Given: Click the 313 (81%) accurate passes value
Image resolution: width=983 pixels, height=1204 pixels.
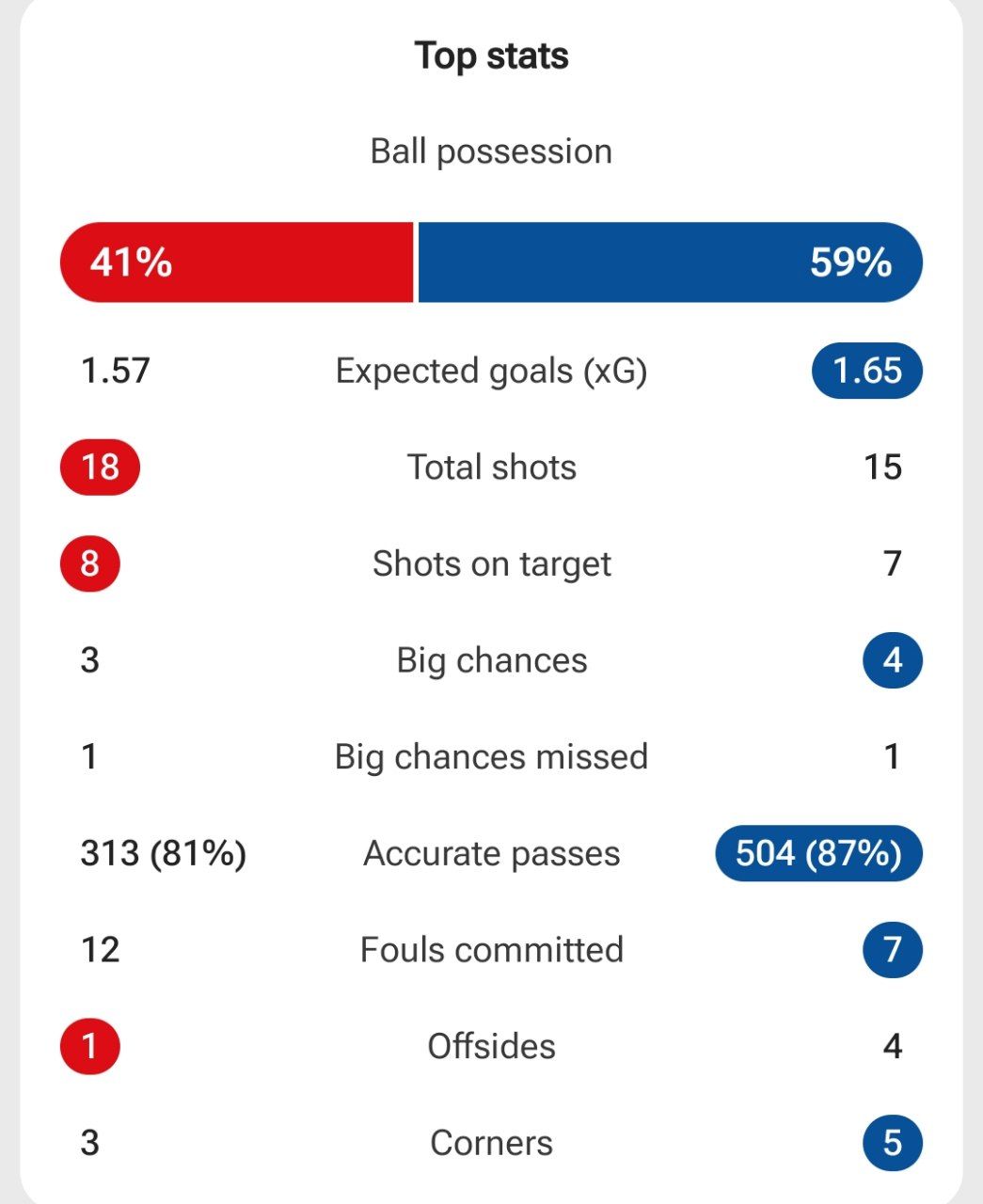Looking at the screenshot, I should coord(163,853).
